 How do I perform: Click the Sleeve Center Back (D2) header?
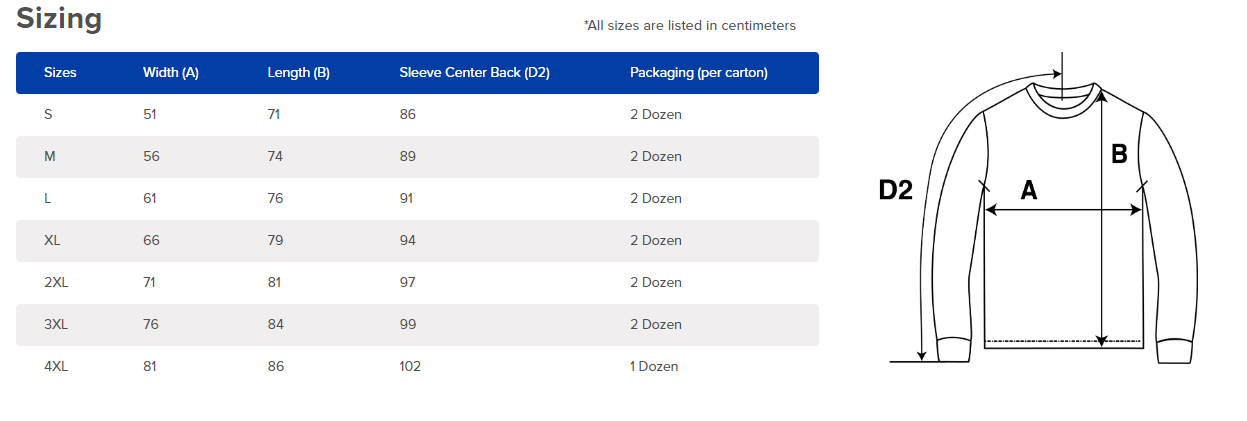click(x=475, y=73)
